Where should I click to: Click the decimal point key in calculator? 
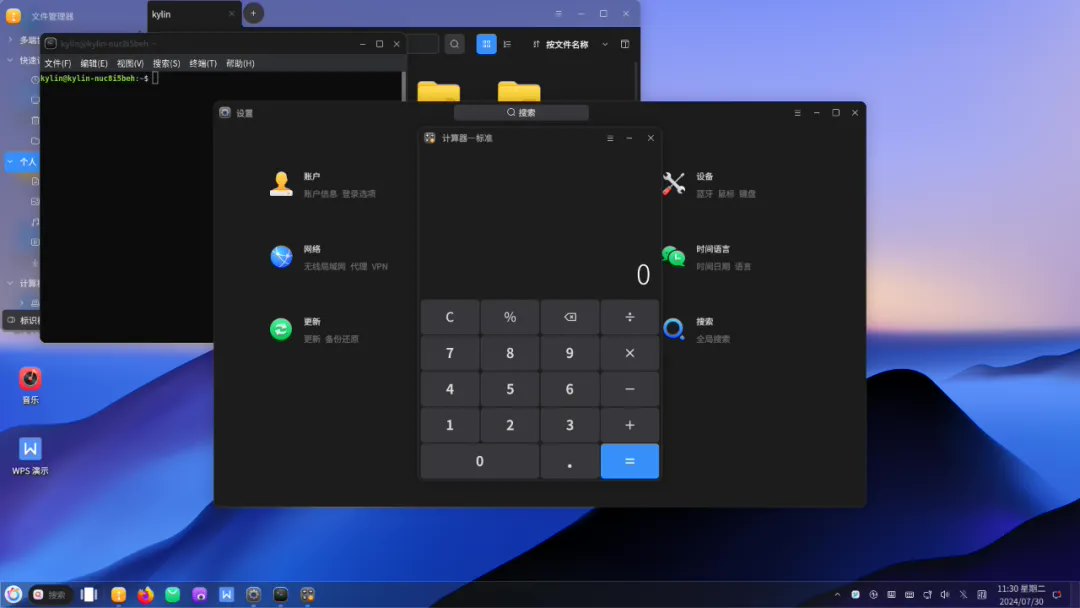(570, 461)
